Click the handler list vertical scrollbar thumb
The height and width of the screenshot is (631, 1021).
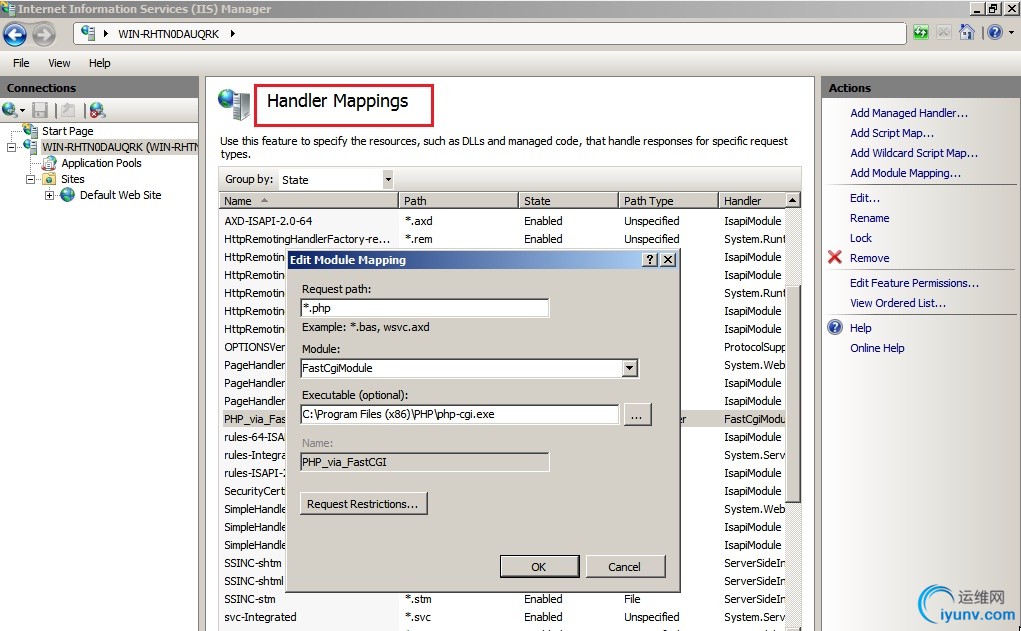(793, 394)
